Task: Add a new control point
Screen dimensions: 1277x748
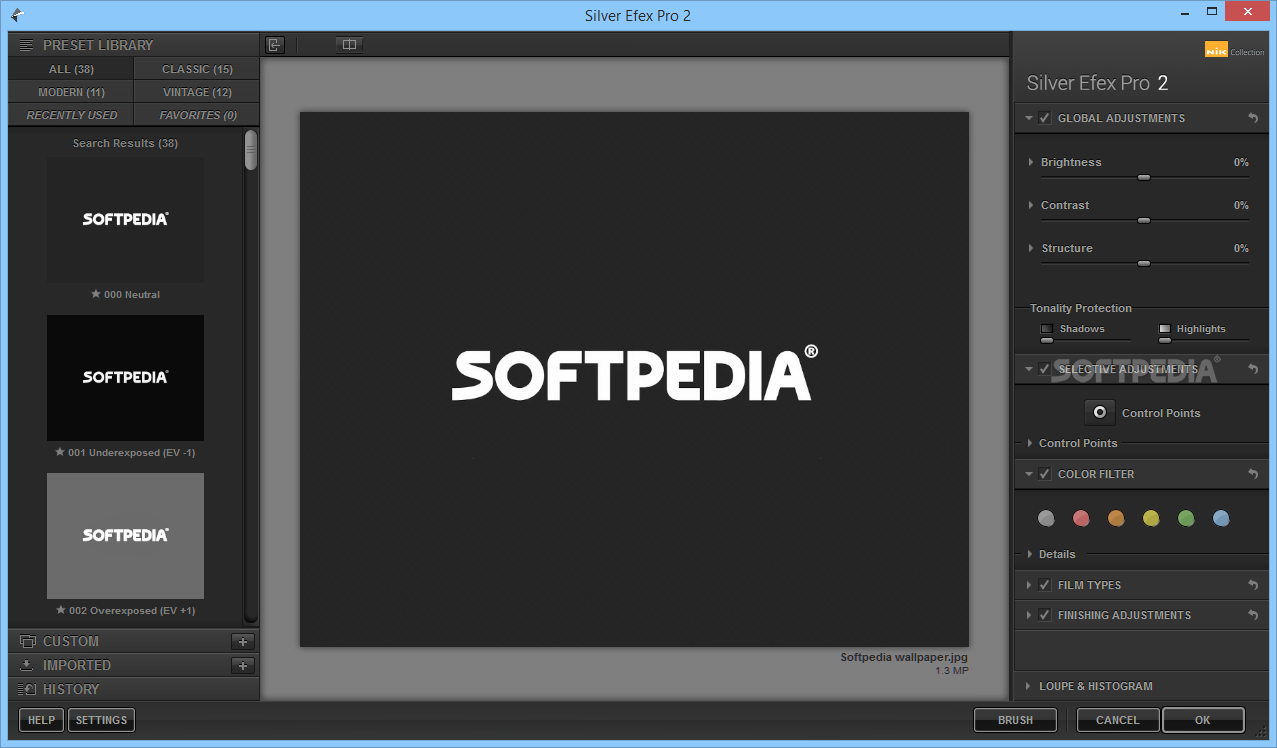Action: pyautogui.click(x=1099, y=412)
